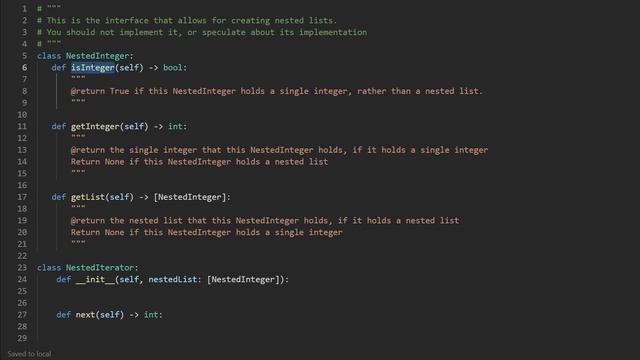Click the NestedIterator class name
The width and height of the screenshot is (640, 360).
pyautogui.click(x=100, y=268)
